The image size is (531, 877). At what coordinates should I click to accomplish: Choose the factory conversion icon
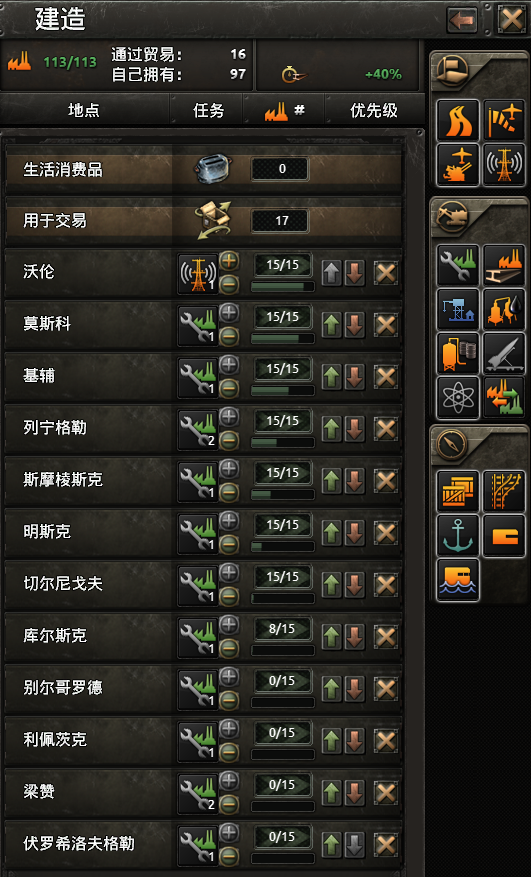tap(504, 398)
